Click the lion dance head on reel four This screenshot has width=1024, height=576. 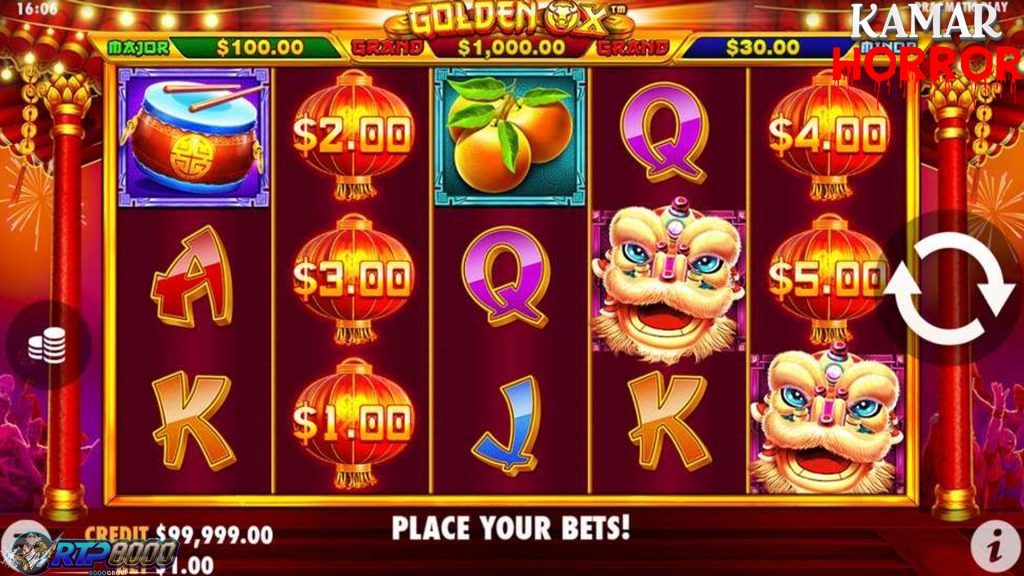click(x=668, y=282)
